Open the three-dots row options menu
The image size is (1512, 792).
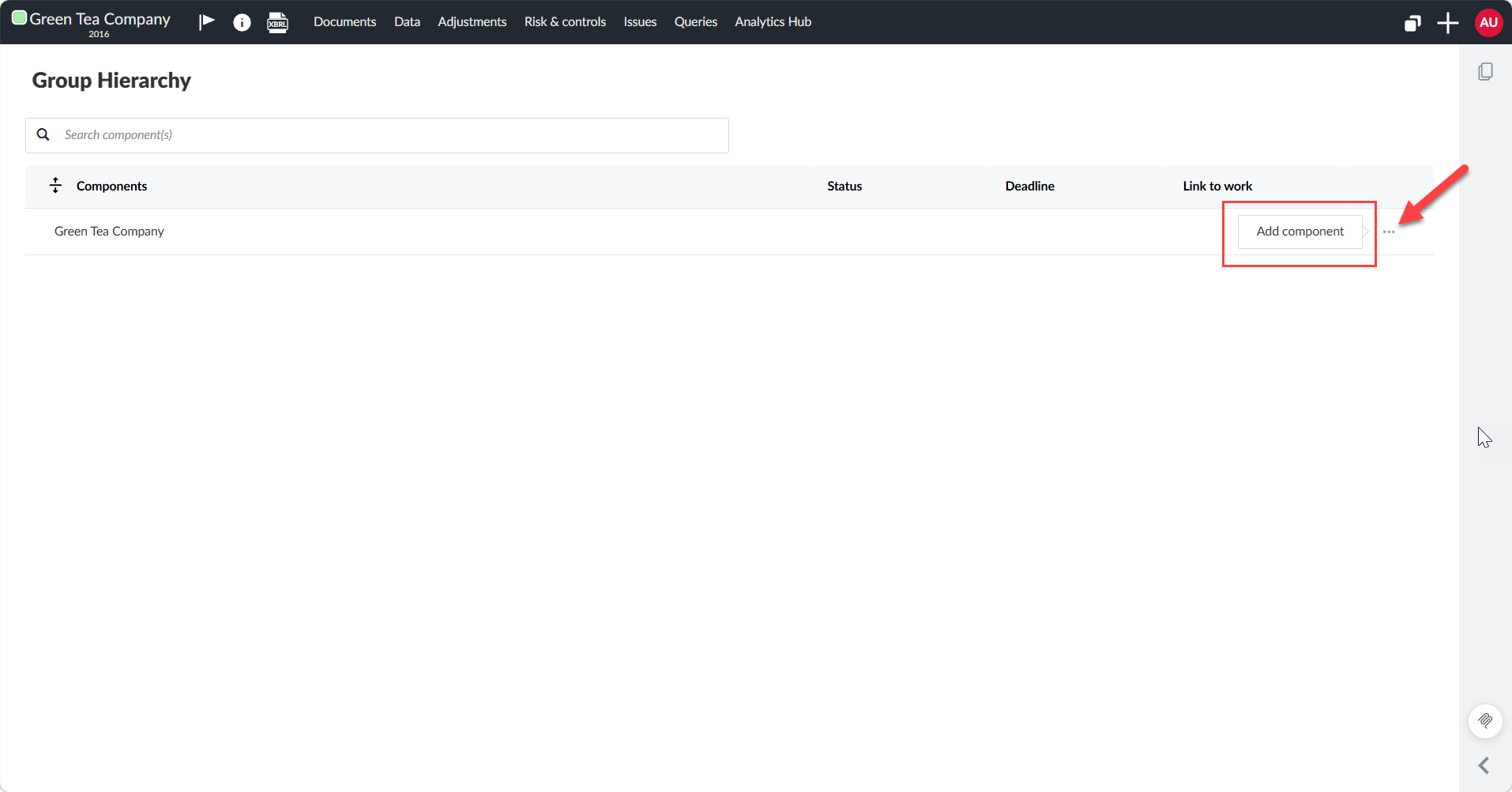click(x=1389, y=232)
